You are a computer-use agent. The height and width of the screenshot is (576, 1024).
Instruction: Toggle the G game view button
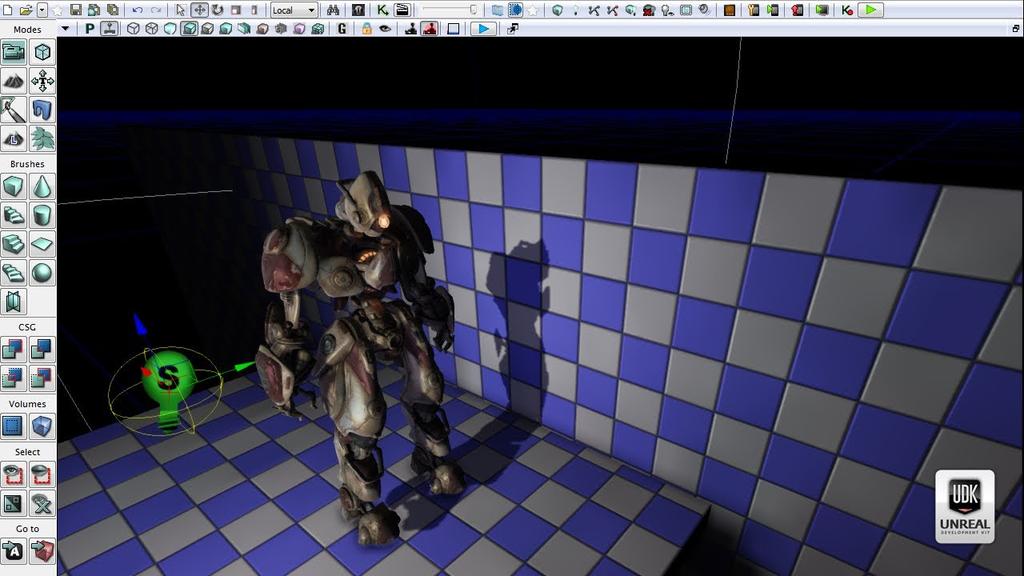(342, 29)
